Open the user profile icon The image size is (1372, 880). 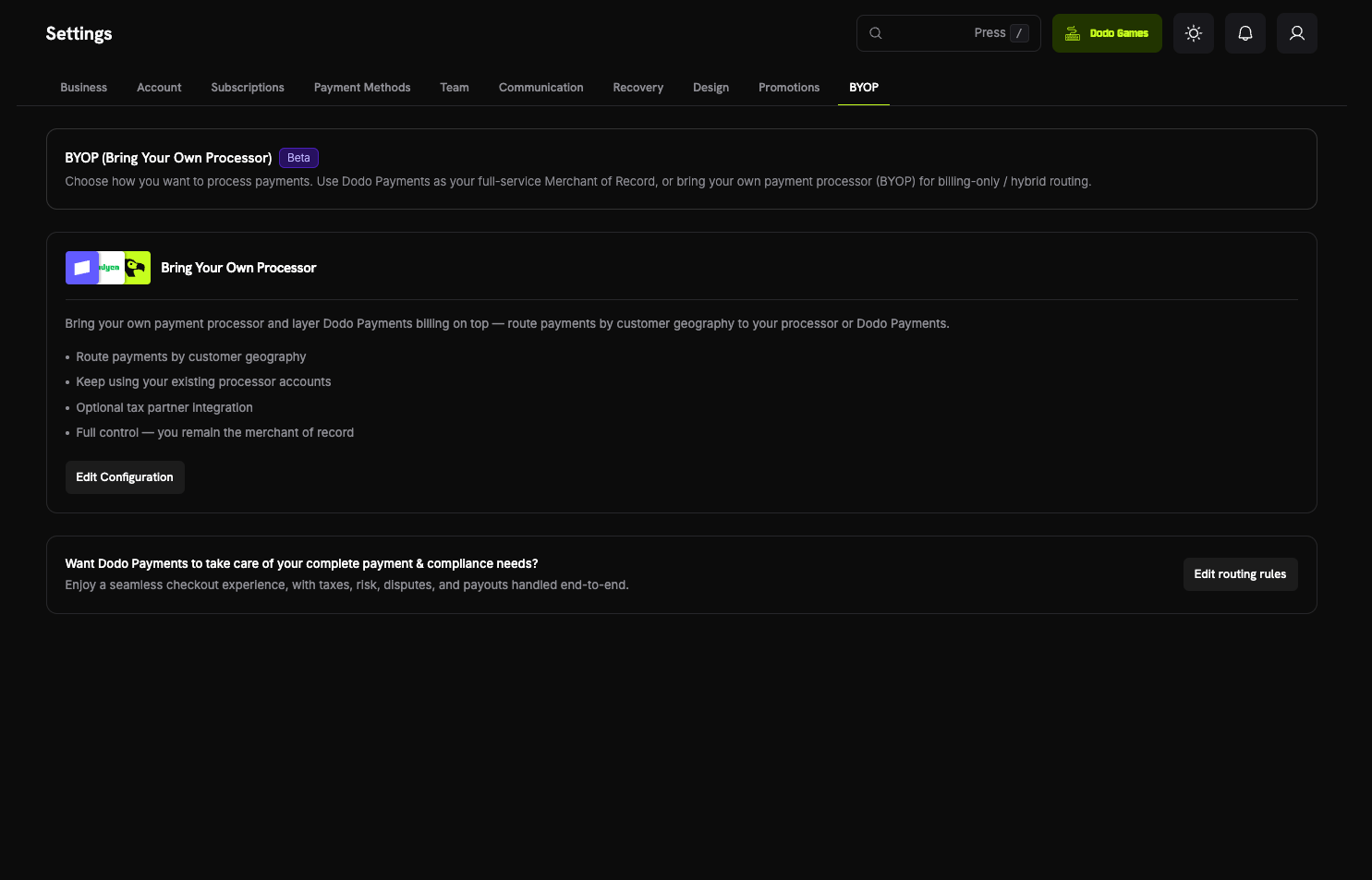click(1297, 33)
